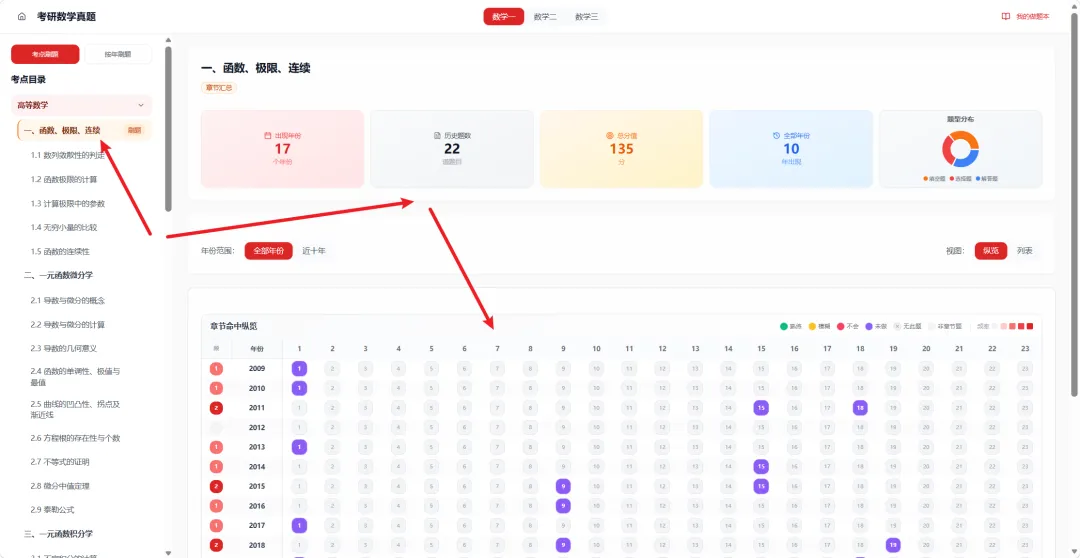1080x558 pixels.
Task: Click green legend dot in 章节命中纵览
Action: coord(784,327)
